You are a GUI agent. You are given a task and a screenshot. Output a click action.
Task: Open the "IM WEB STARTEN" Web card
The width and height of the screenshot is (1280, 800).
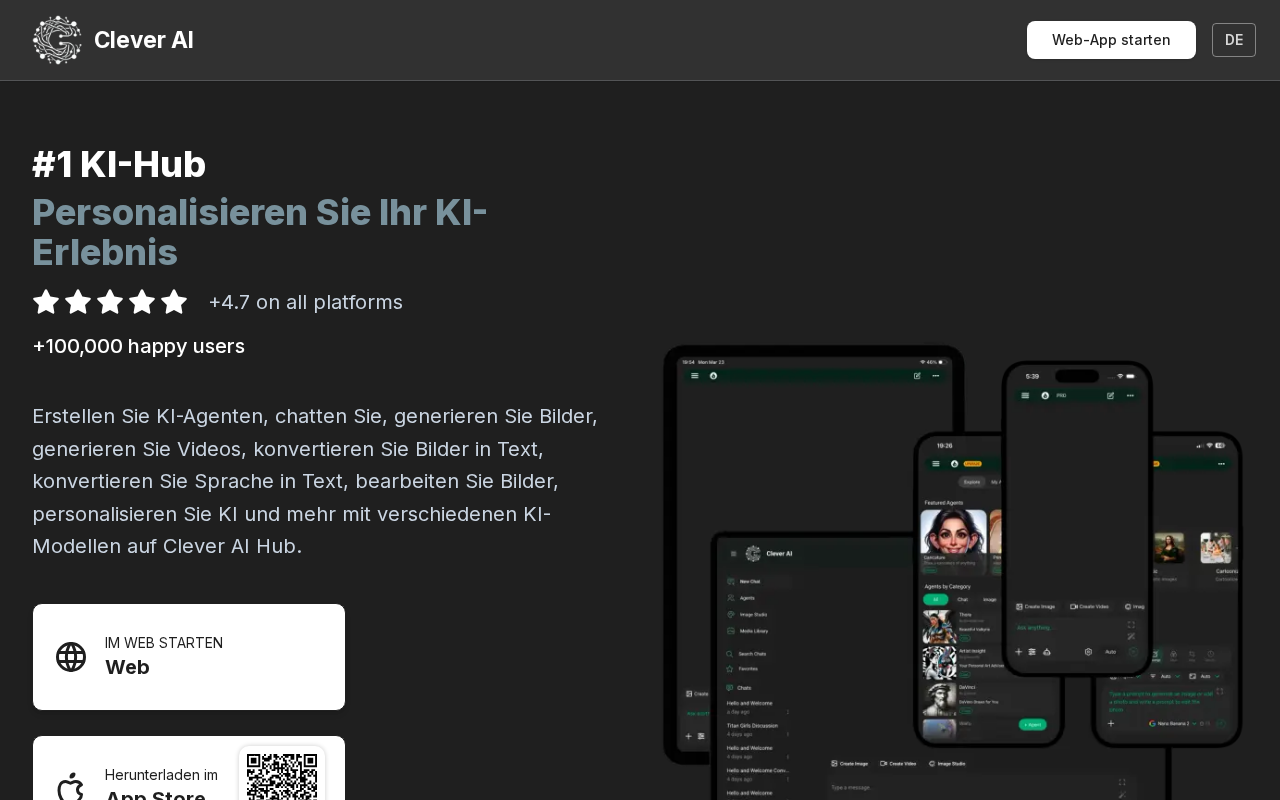[x=189, y=657]
